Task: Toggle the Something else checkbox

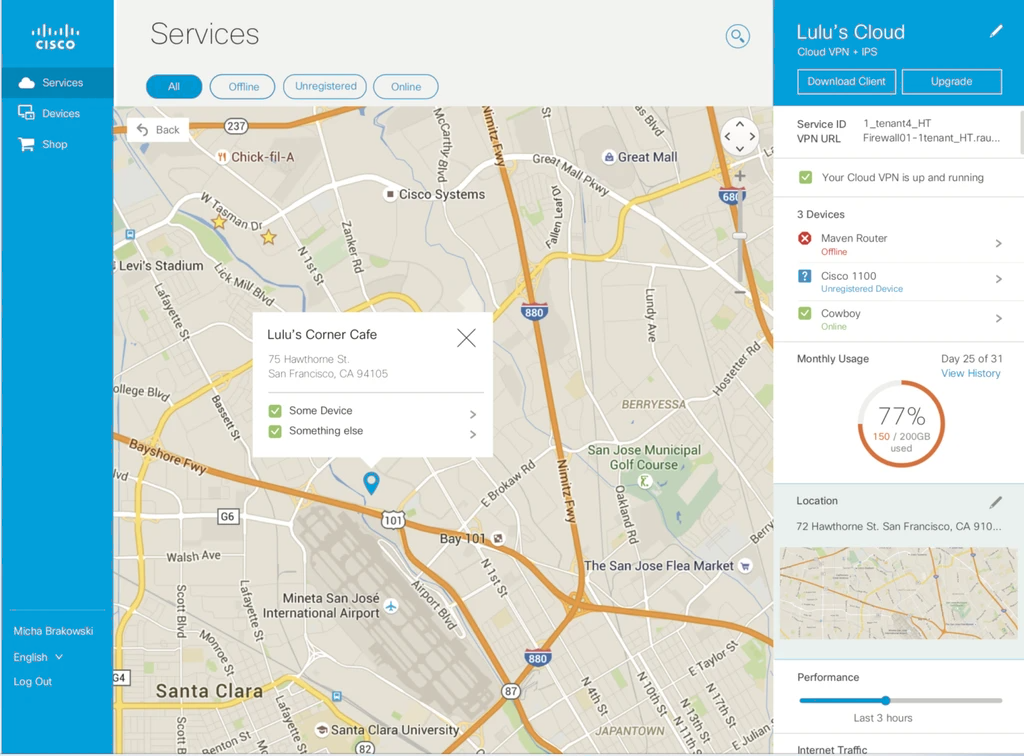Action: coord(275,432)
